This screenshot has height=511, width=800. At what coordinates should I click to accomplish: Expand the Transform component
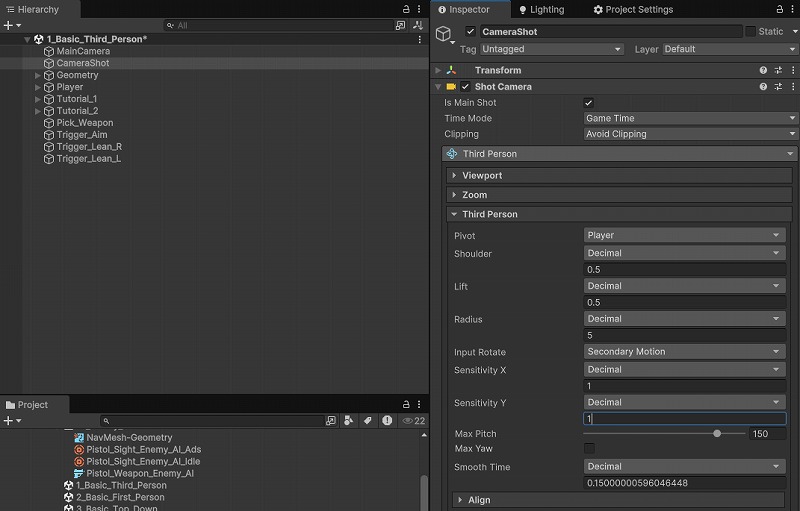[x=438, y=70]
